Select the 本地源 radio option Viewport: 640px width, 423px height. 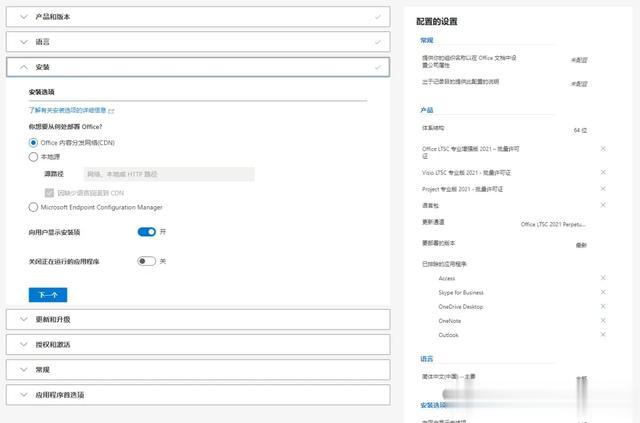tap(33, 157)
